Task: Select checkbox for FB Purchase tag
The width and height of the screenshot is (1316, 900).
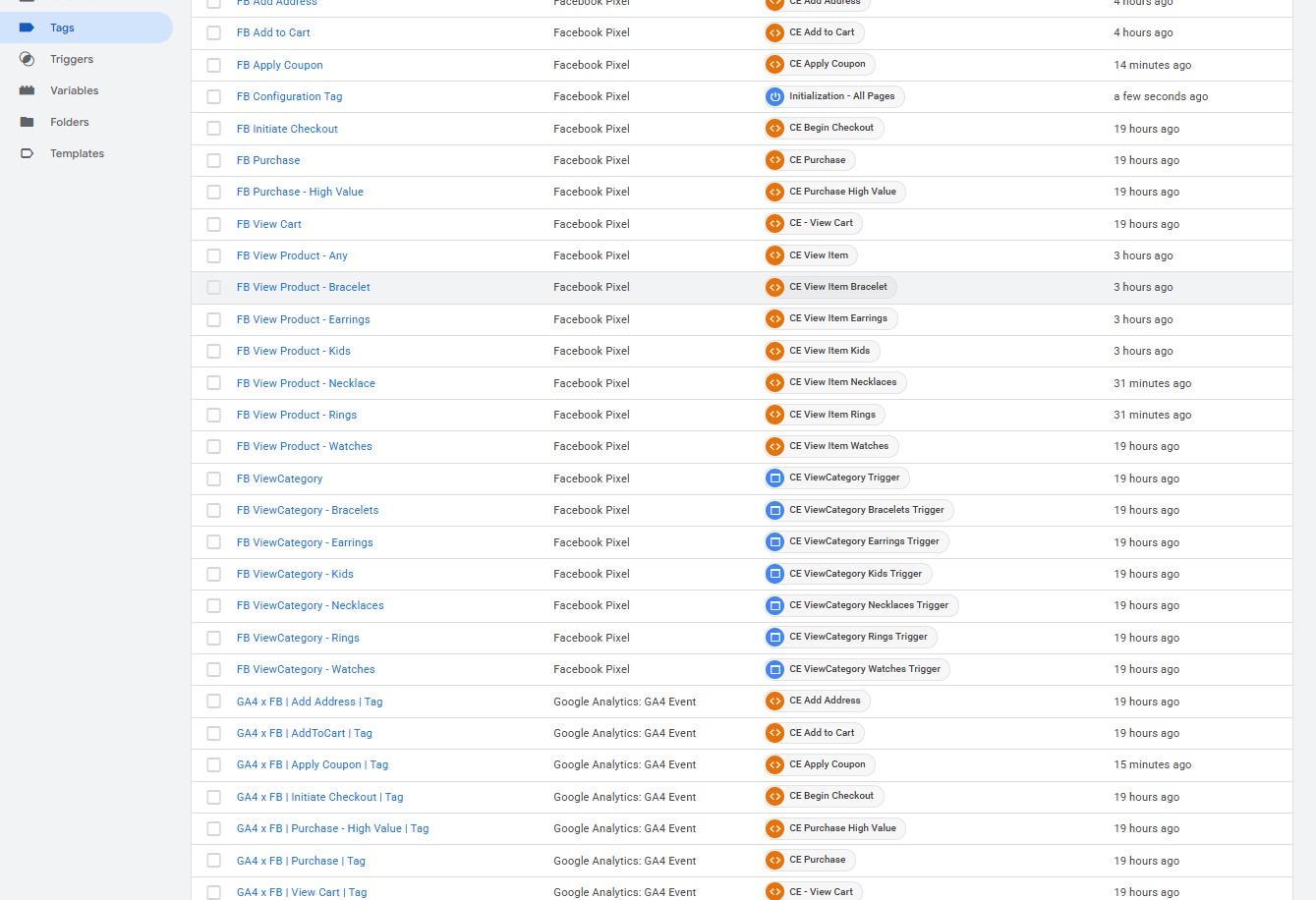Action: (213, 160)
